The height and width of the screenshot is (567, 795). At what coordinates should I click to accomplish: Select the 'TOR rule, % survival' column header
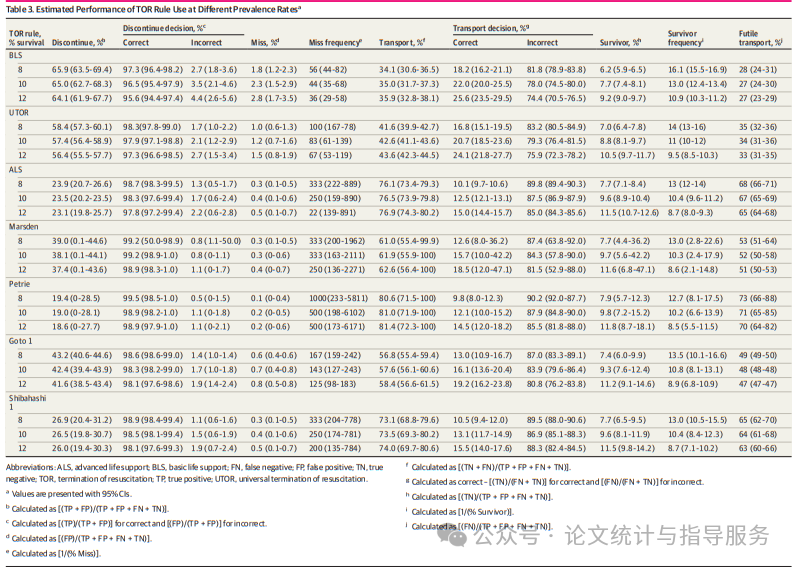pos(26,38)
